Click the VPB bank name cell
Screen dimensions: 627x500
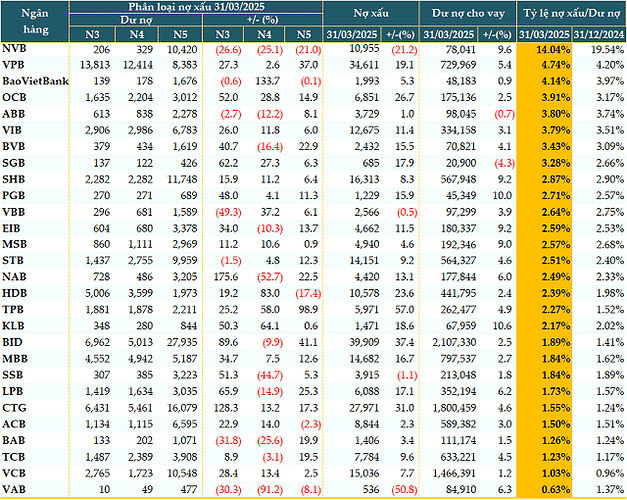tap(14, 62)
